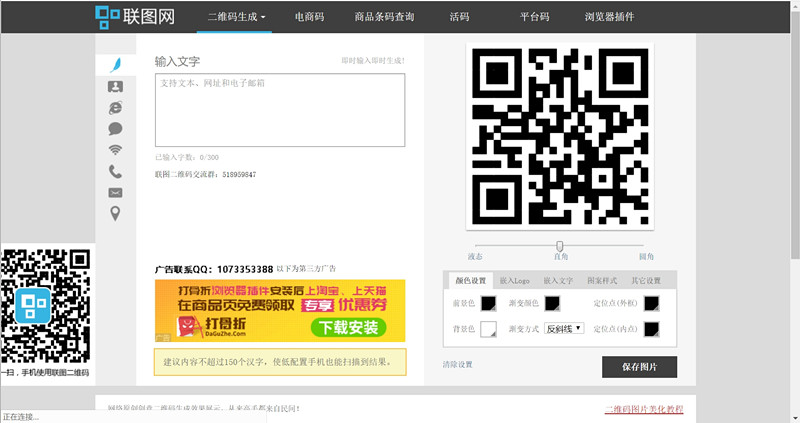Open the 前景色 color swatch

tap(488, 304)
